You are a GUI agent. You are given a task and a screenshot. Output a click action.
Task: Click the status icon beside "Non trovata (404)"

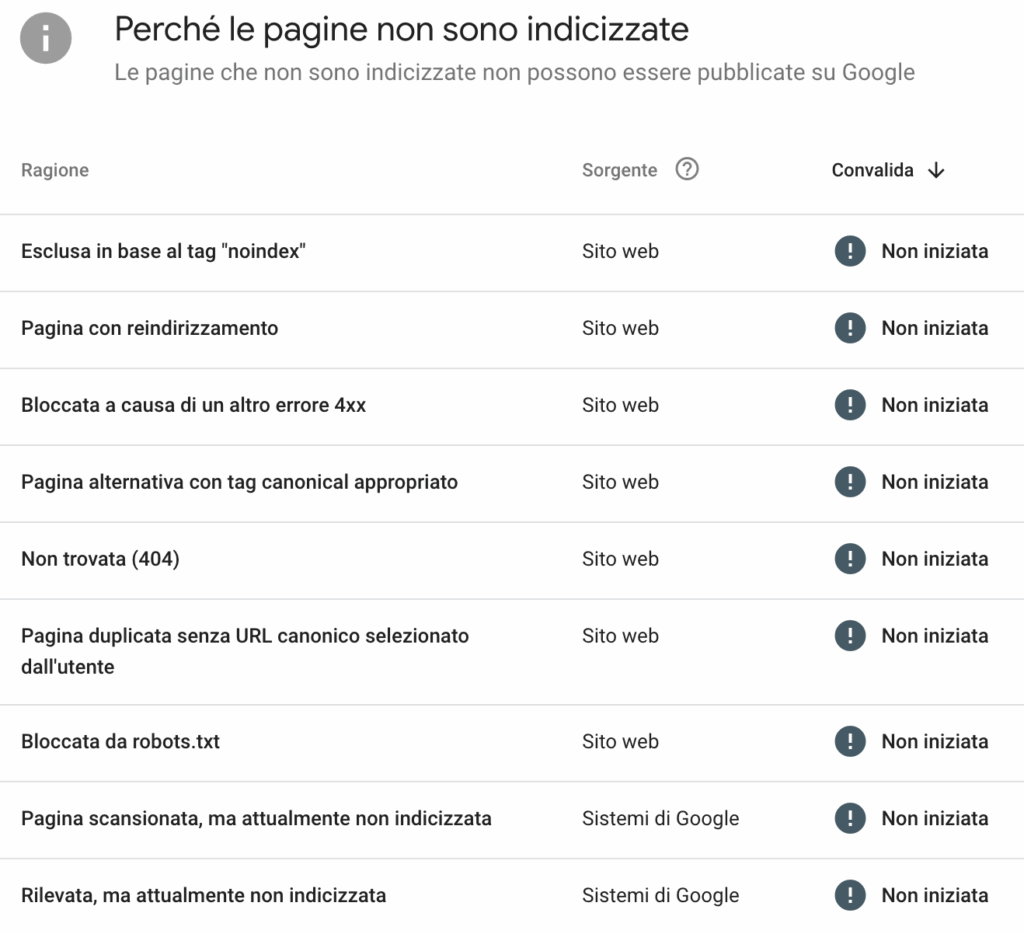(849, 558)
